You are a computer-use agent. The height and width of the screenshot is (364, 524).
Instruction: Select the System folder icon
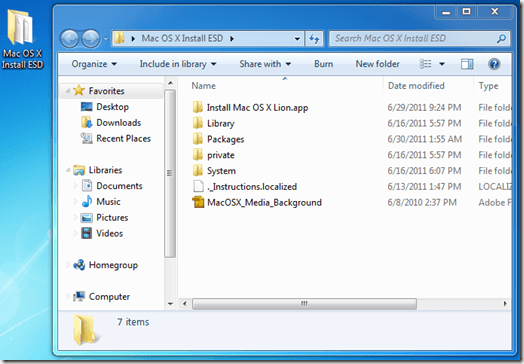point(198,170)
